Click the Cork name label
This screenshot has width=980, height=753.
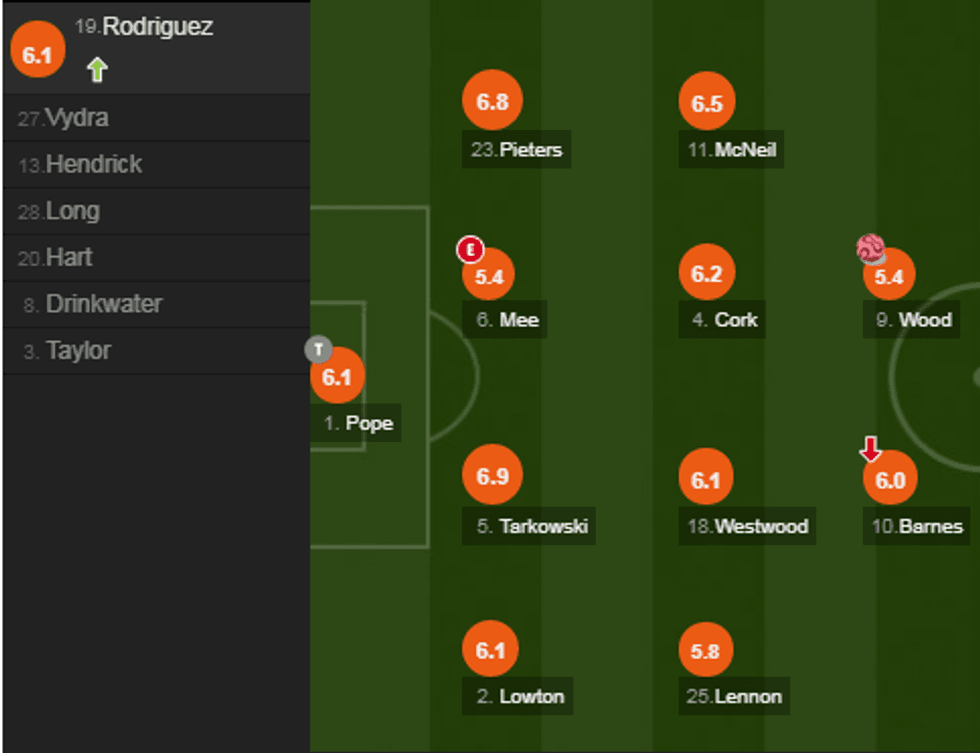736,320
